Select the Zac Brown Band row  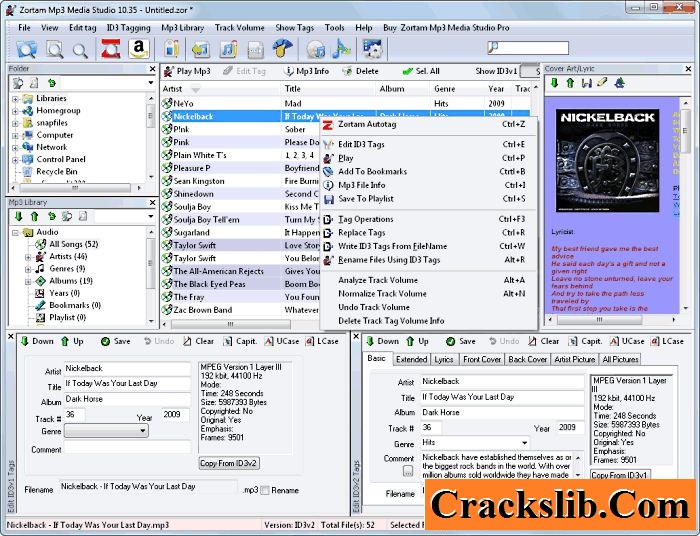pos(240,310)
